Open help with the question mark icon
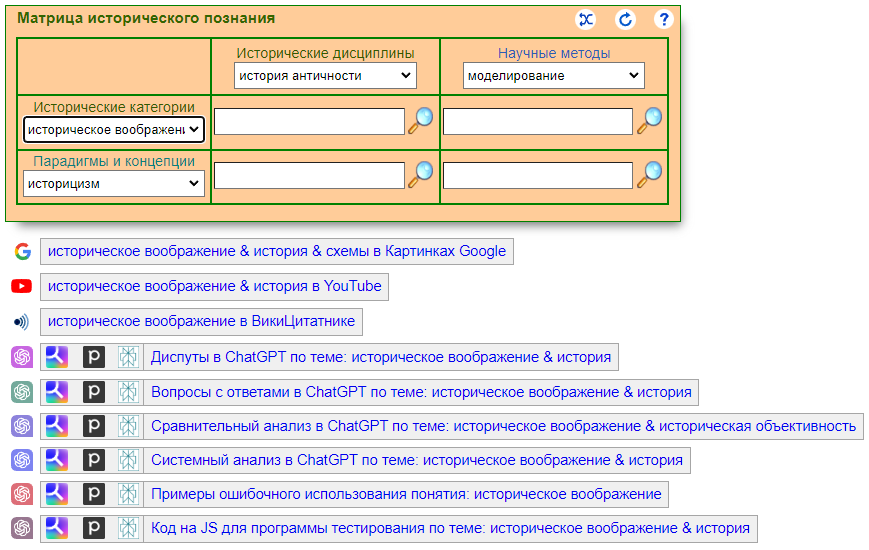The height and width of the screenshot is (550, 869). coord(663,19)
